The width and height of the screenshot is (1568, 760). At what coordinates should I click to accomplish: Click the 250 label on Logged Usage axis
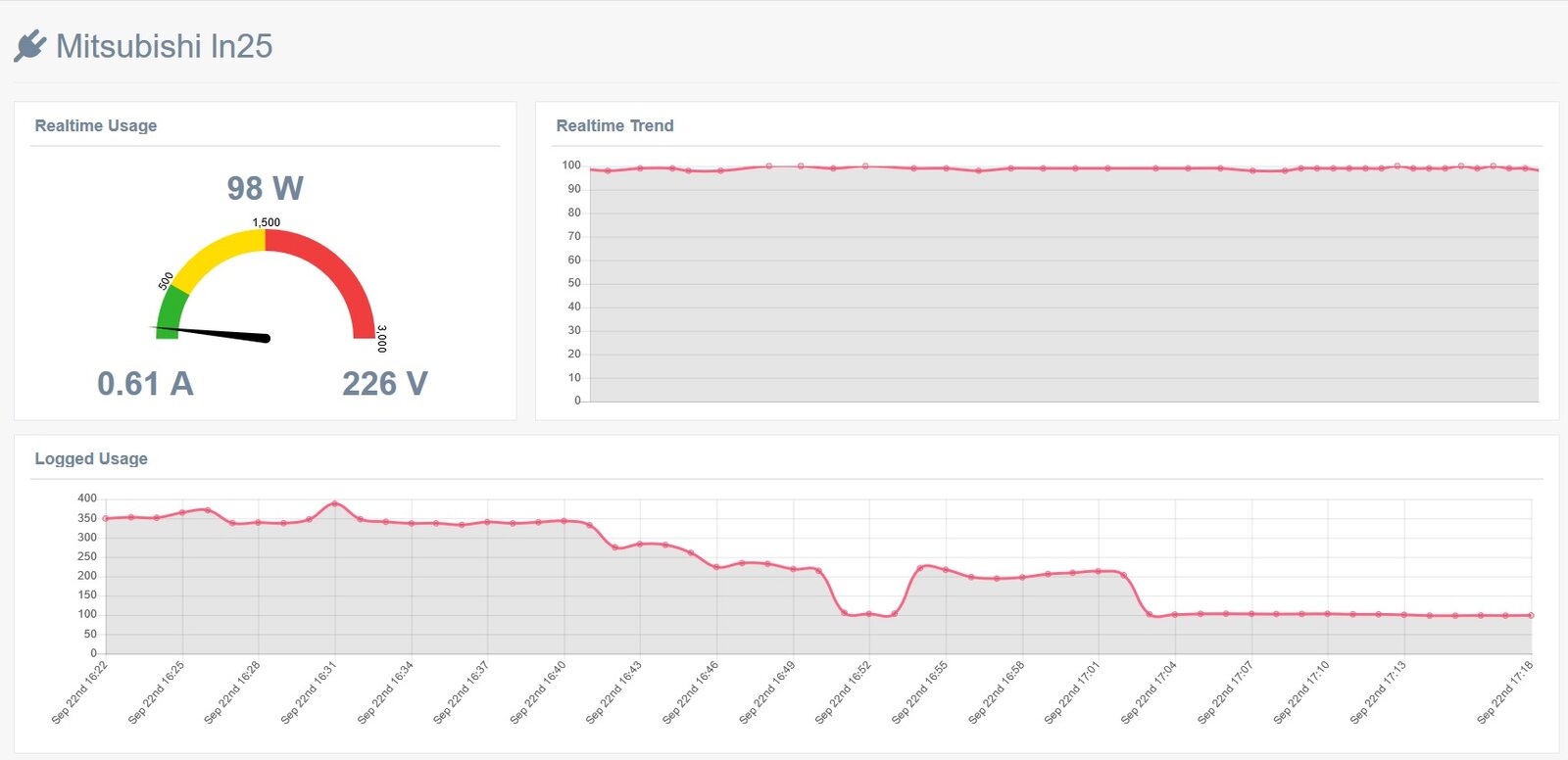tap(87, 556)
